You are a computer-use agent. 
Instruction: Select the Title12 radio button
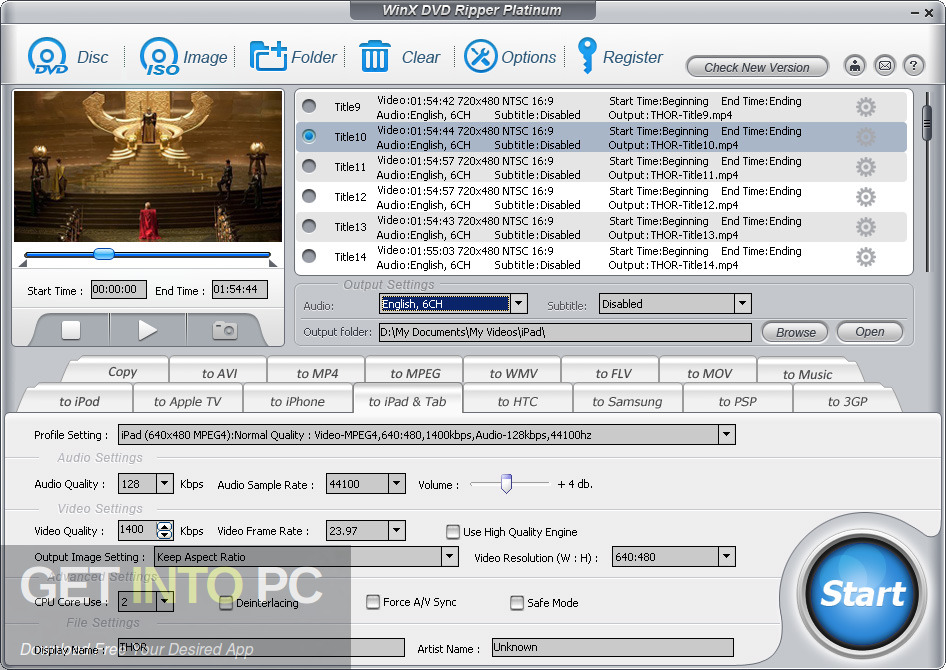[x=309, y=196]
